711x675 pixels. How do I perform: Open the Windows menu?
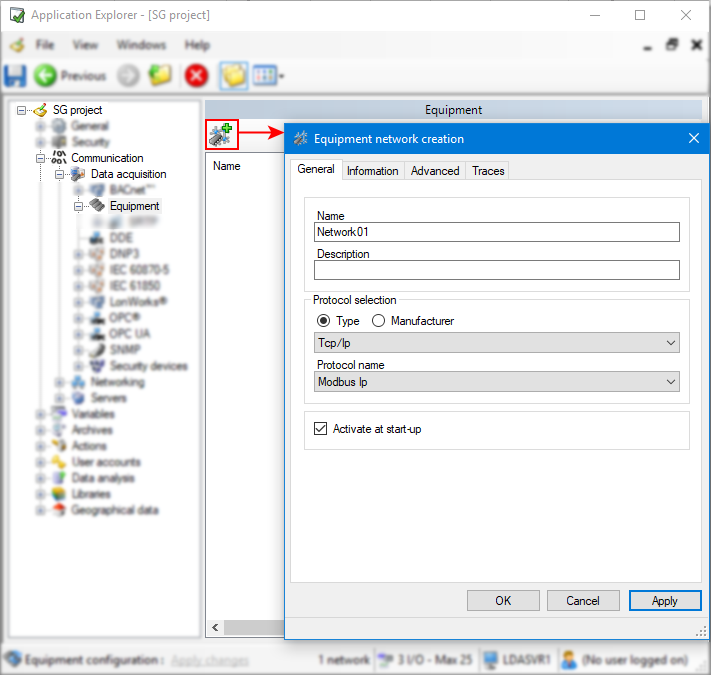click(x=141, y=45)
